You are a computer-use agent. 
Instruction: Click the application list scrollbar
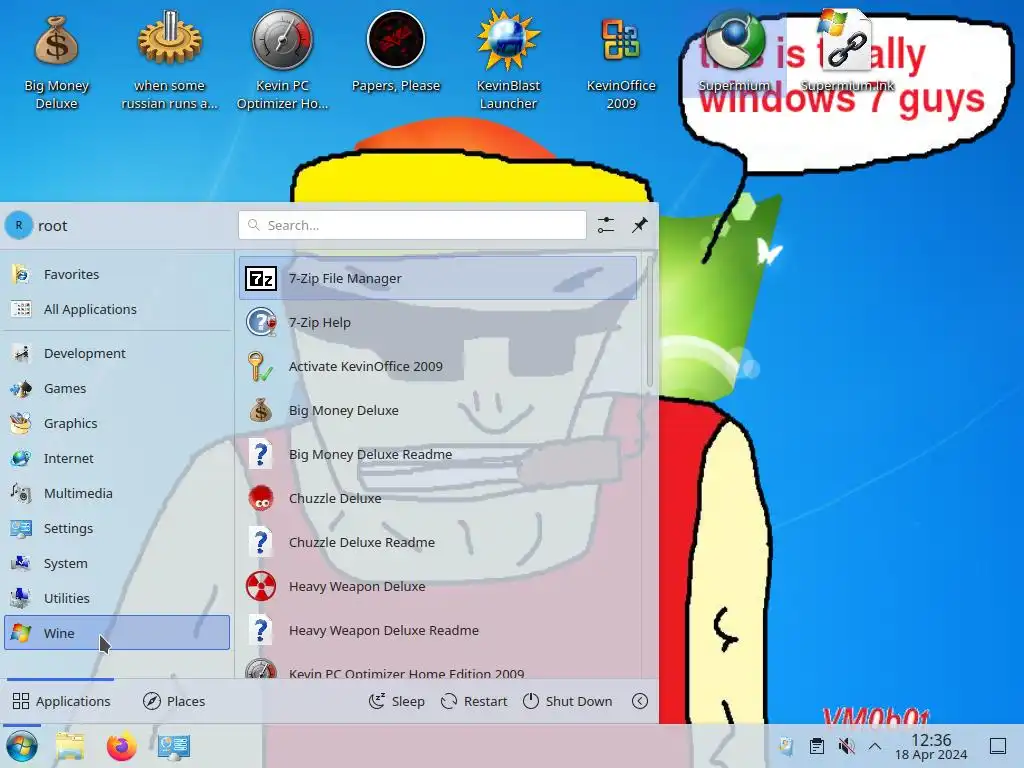click(x=649, y=322)
